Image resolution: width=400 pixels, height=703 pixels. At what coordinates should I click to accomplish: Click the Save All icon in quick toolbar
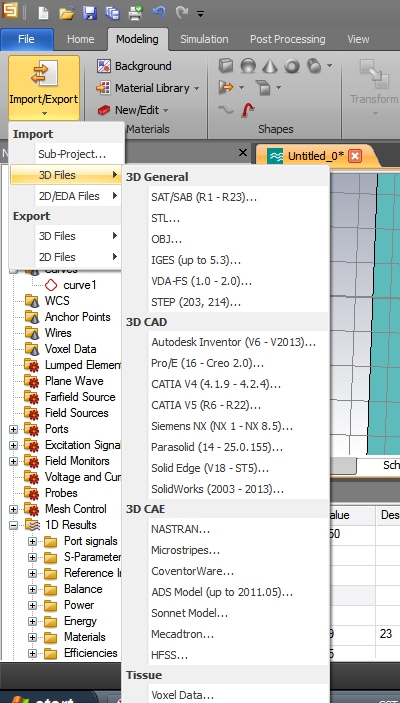112,13
